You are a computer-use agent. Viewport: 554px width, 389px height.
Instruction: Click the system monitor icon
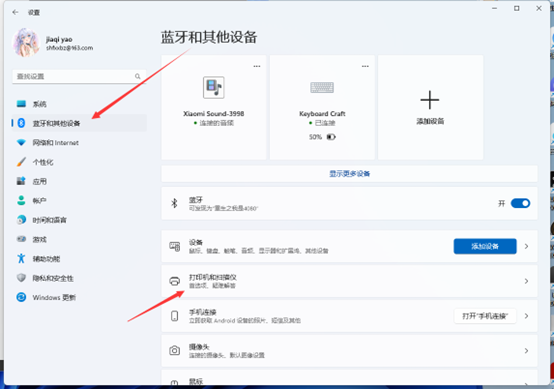[21, 104]
